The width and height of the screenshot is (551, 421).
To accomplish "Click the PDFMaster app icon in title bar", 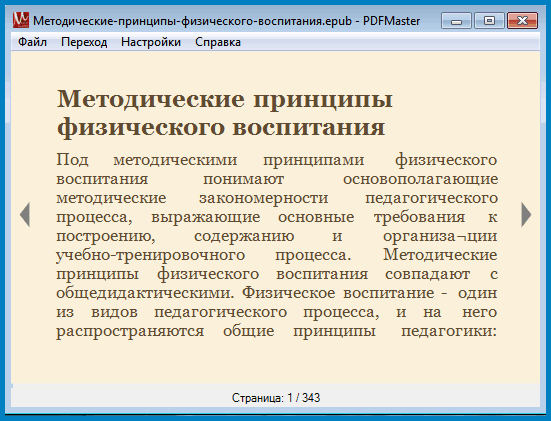I will click(20, 20).
